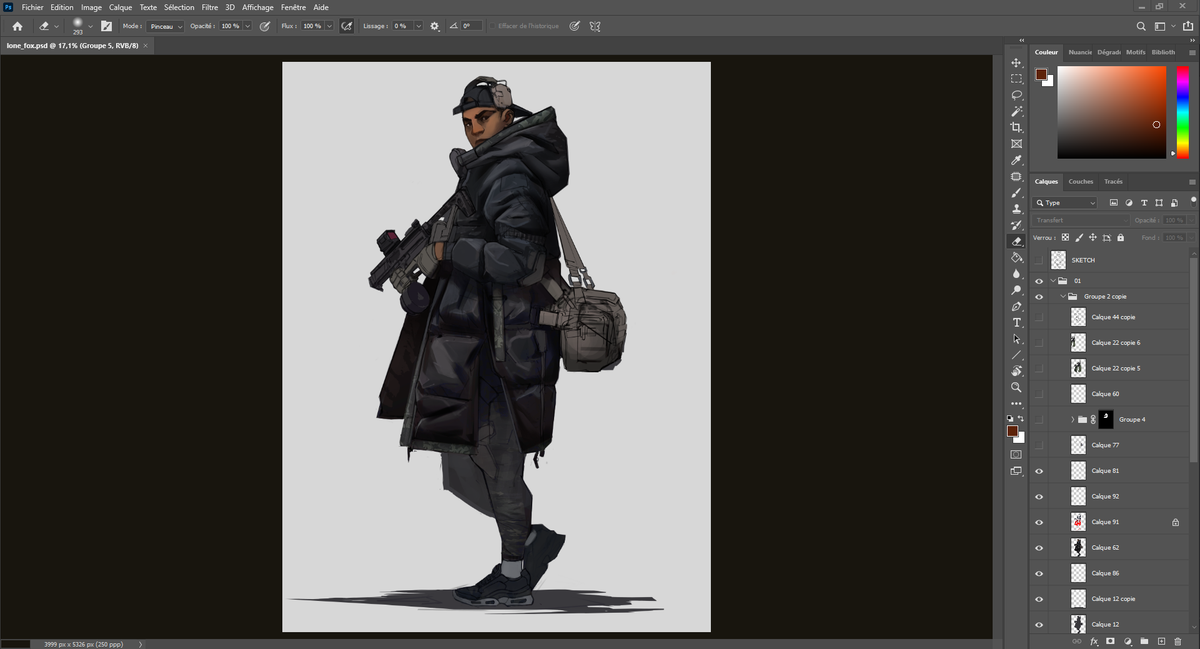Select the Type text tool

tap(1017, 322)
